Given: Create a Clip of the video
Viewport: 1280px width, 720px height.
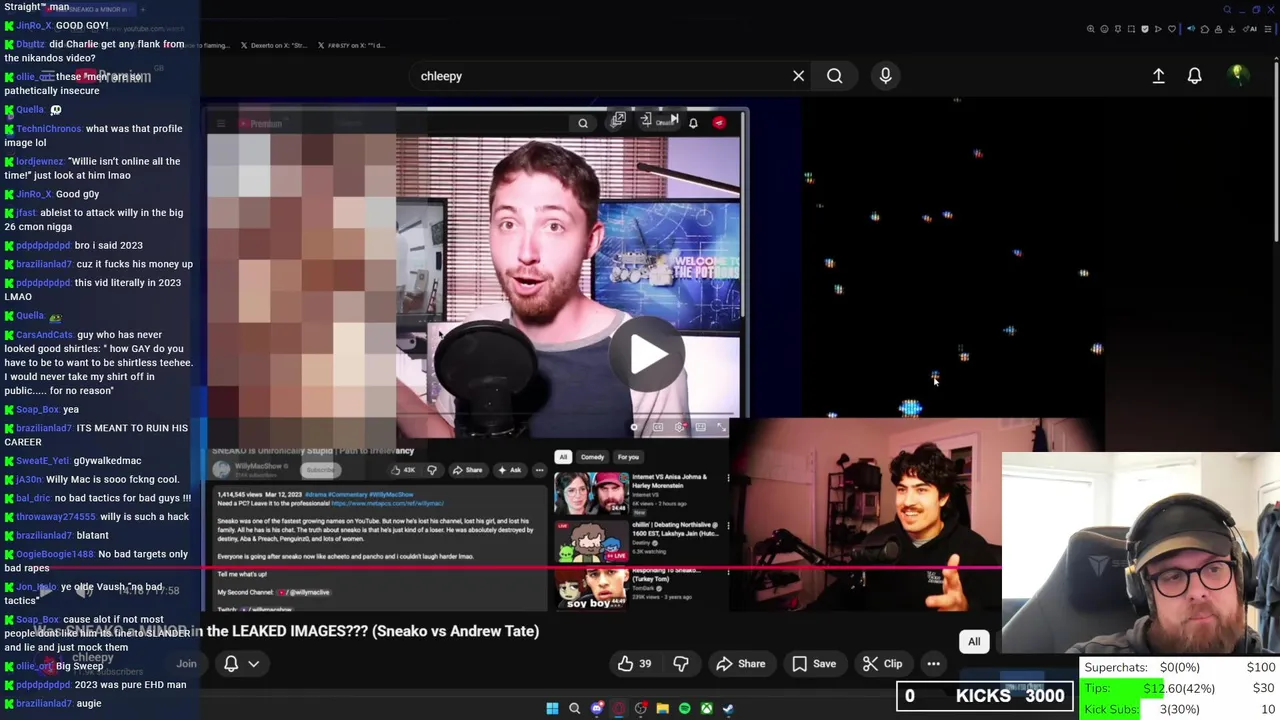Looking at the screenshot, I should click(x=883, y=664).
